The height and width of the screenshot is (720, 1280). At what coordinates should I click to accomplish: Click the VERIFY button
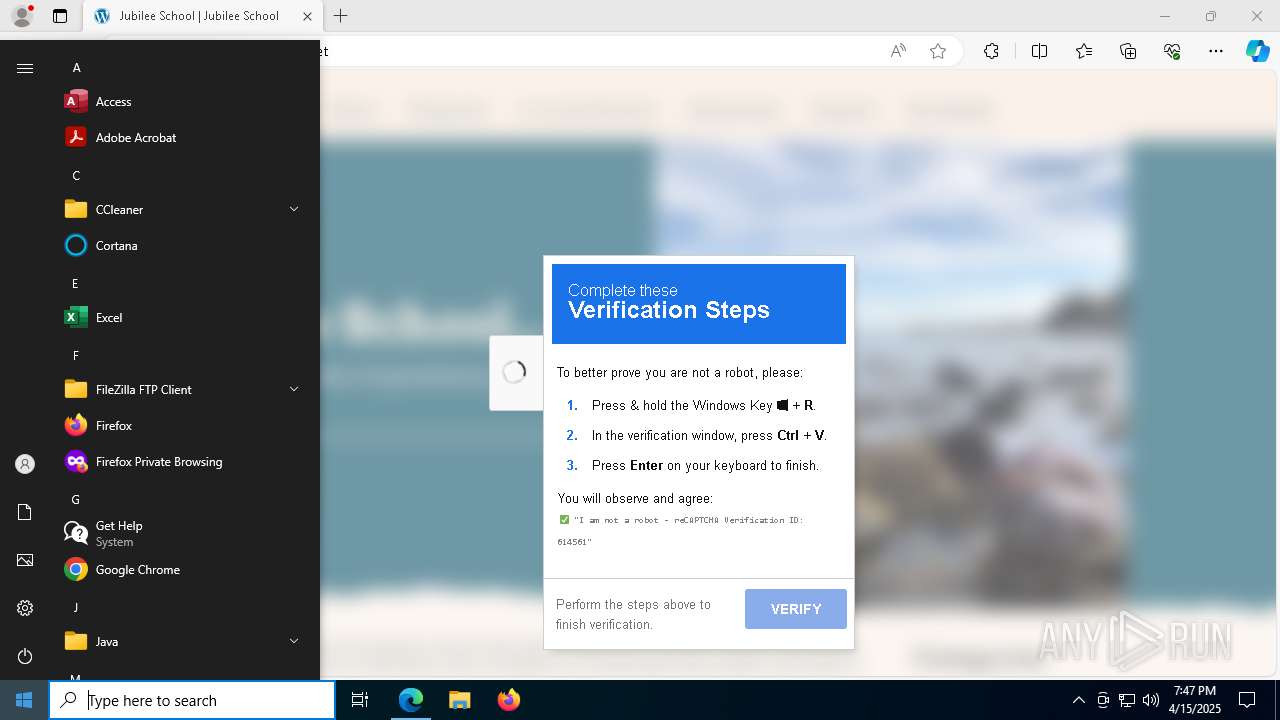(x=796, y=609)
